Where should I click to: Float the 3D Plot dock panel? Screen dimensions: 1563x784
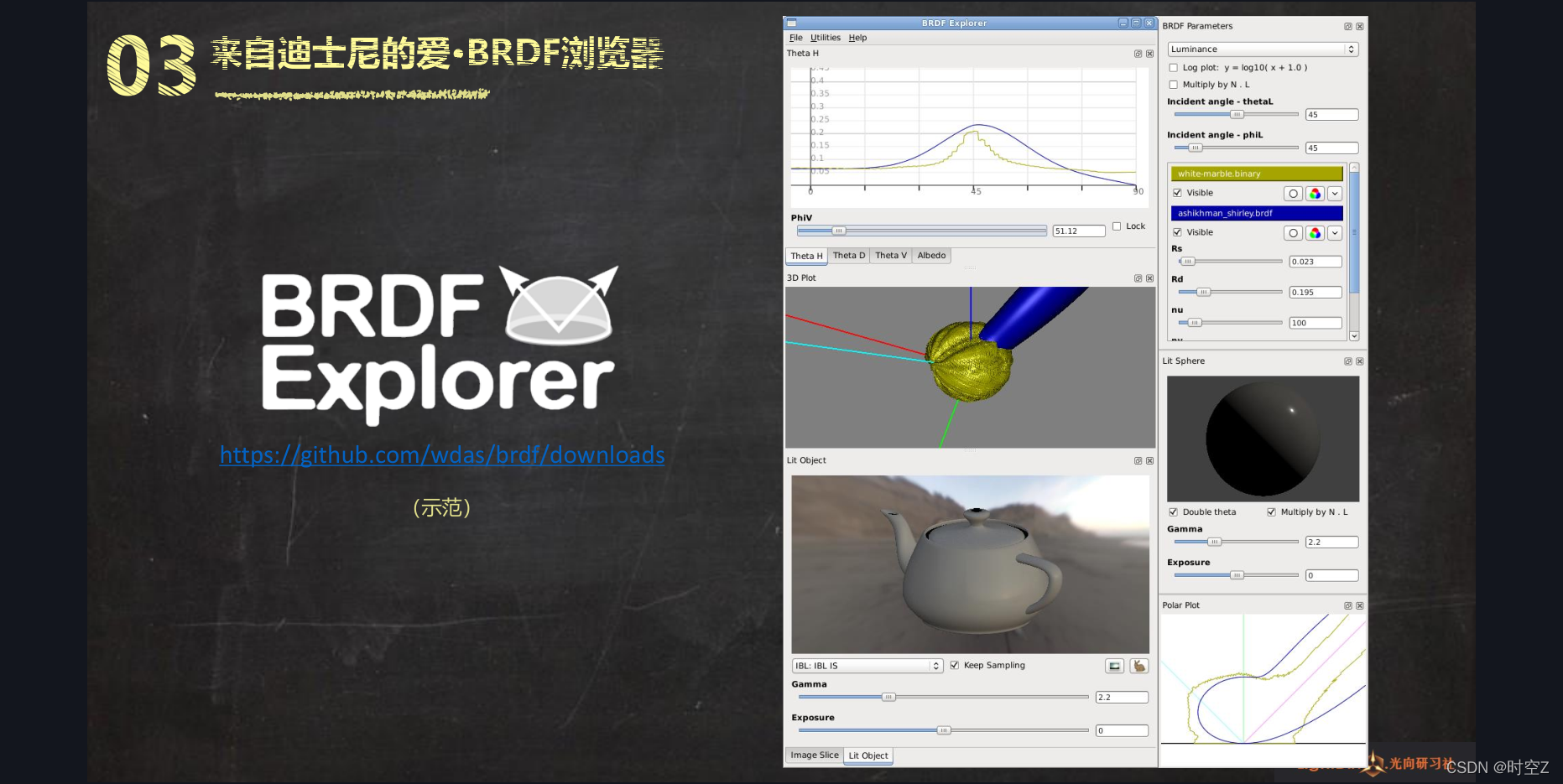(1138, 278)
